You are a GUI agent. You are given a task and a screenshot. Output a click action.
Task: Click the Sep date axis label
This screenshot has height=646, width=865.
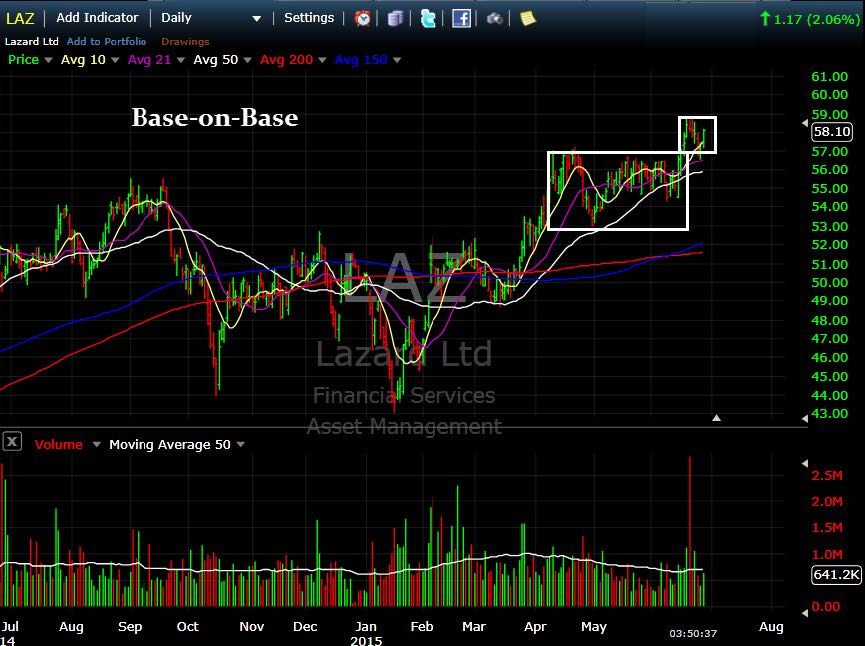[x=130, y=627]
